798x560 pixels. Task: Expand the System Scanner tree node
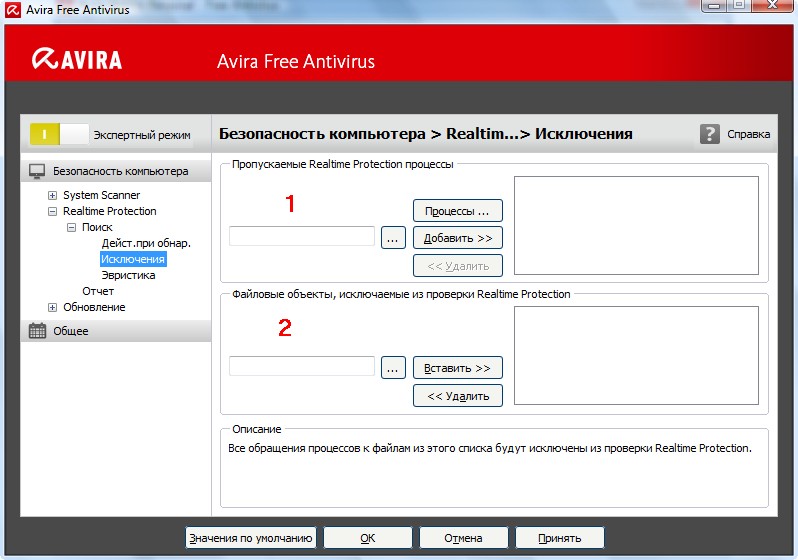52,195
